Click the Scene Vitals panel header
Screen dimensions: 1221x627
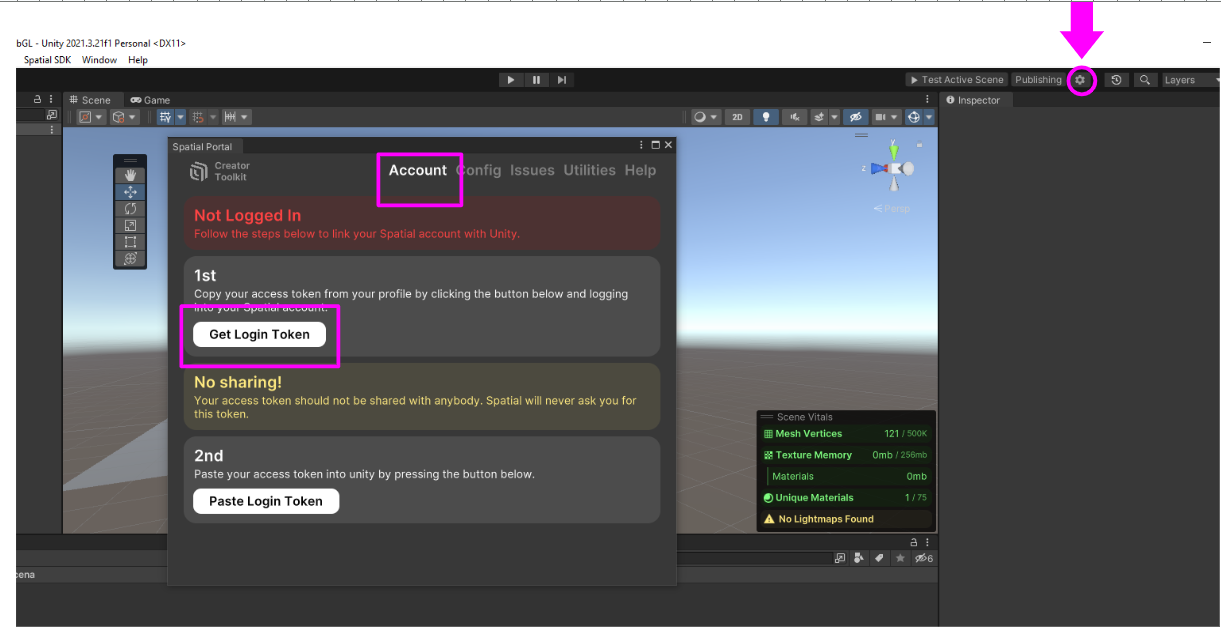(x=846, y=417)
